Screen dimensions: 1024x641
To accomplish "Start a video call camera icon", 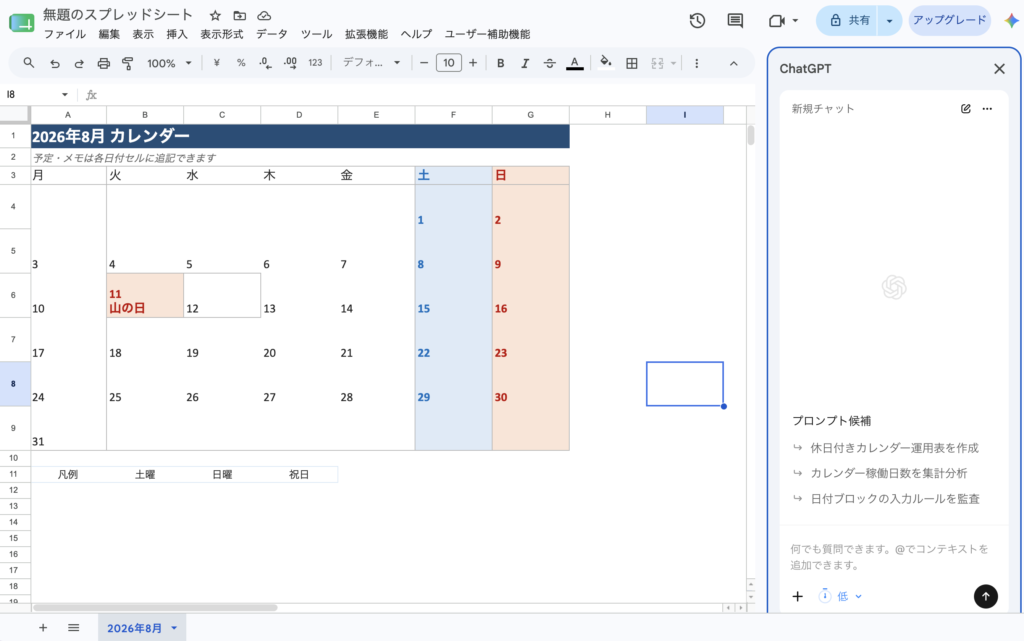I will click(776, 21).
